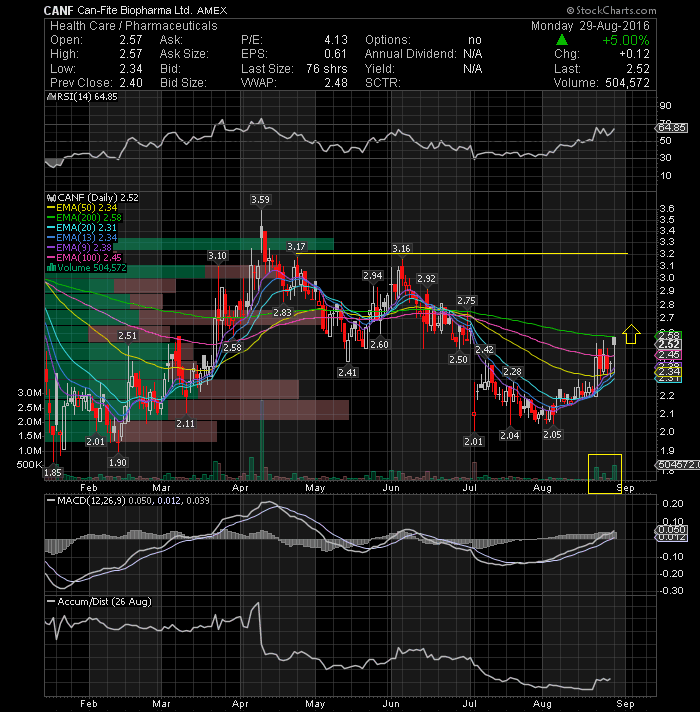Click the Chg value +0.12
The height and width of the screenshot is (712, 700).
634,54
